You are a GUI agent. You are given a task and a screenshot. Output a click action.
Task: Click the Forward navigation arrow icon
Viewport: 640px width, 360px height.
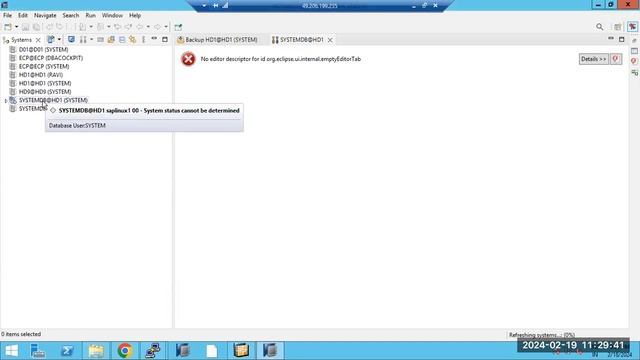click(158, 27)
